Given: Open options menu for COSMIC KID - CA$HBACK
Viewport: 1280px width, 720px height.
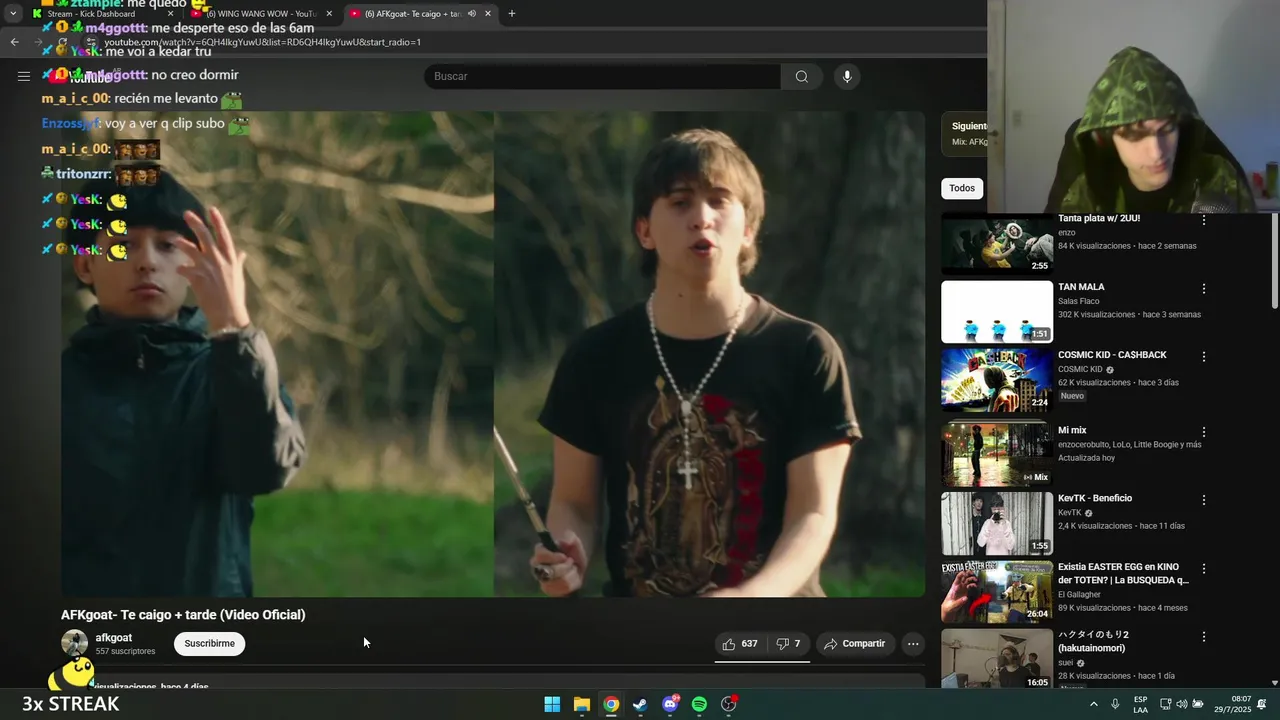Looking at the screenshot, I should point(1204,356).
